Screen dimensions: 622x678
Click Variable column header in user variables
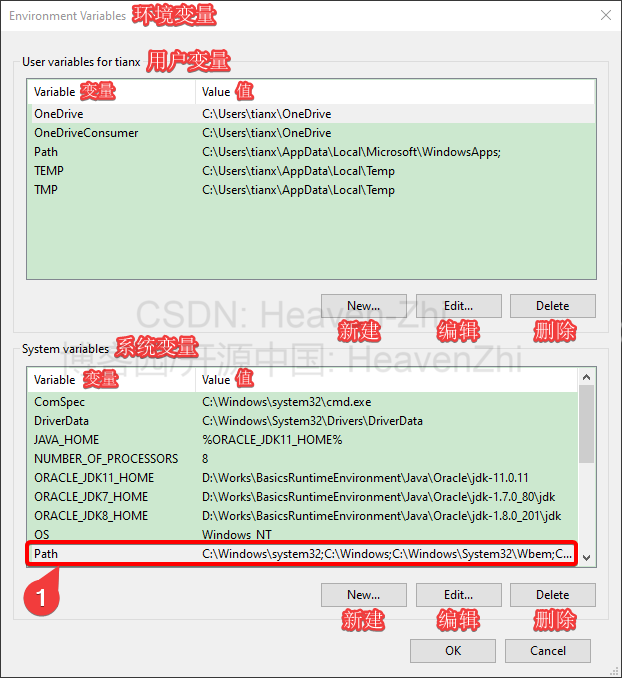coord(111,92)
